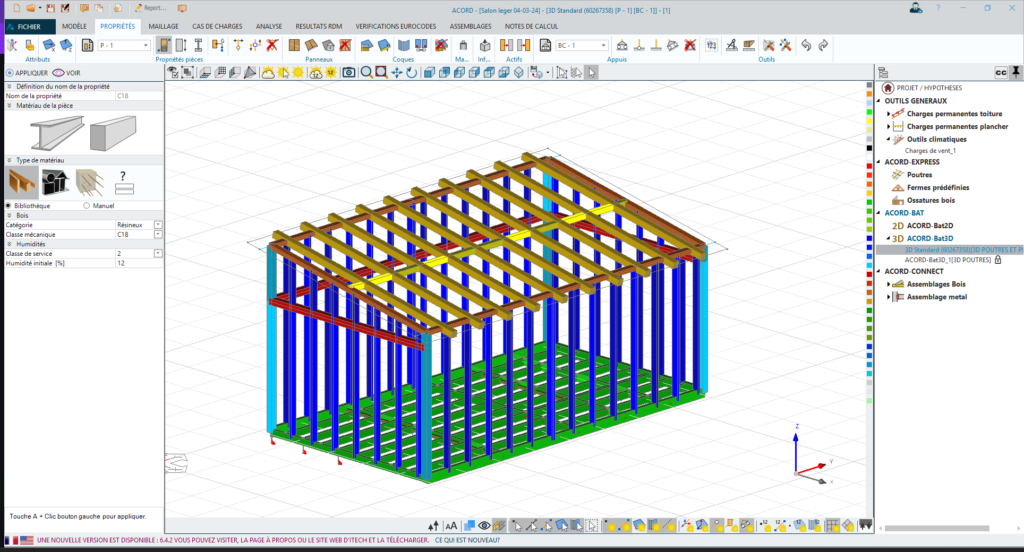This screenshot has width=1024, height=552.
Task: Click the save disk icon
Action: click(x=50, y=8)
